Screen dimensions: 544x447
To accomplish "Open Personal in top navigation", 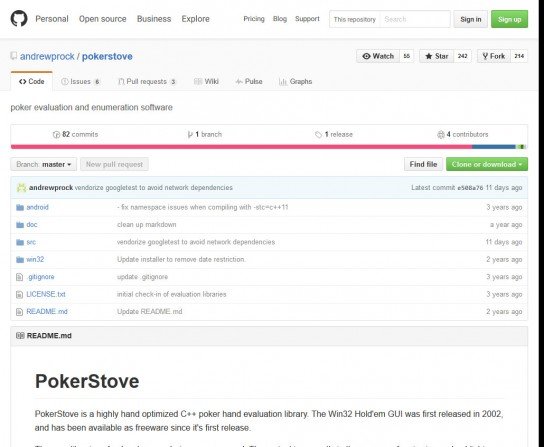I will point(52,19).
